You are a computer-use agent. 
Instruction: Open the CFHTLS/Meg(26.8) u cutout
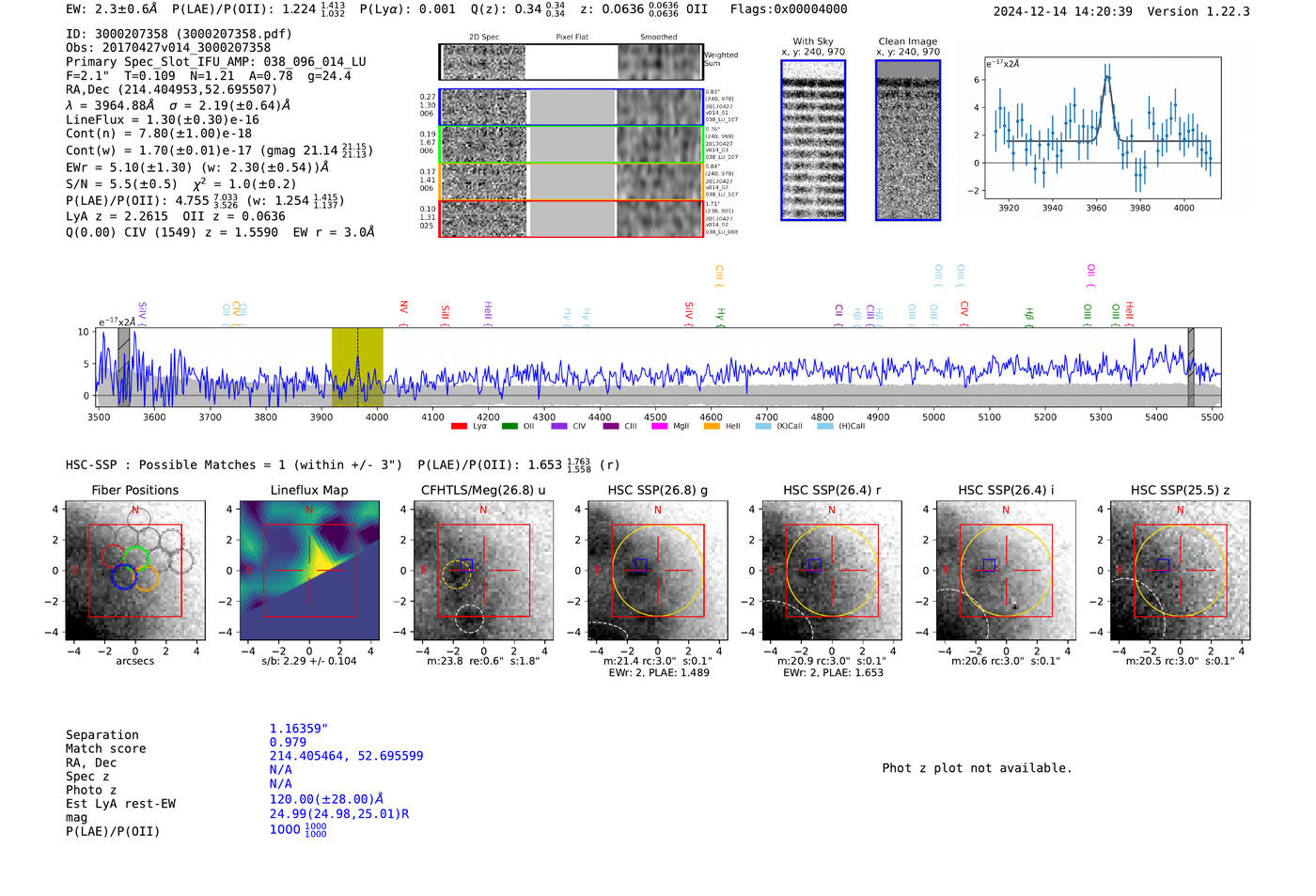(x=483, y=571)
